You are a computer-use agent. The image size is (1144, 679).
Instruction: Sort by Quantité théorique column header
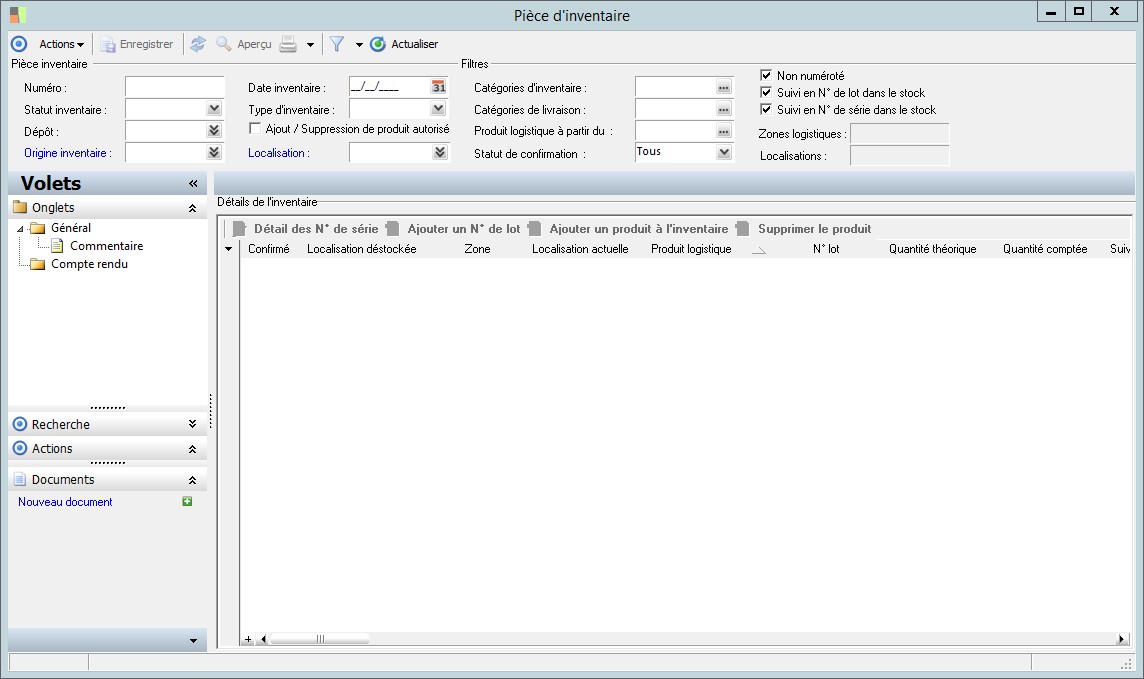[x=932, y=249]
